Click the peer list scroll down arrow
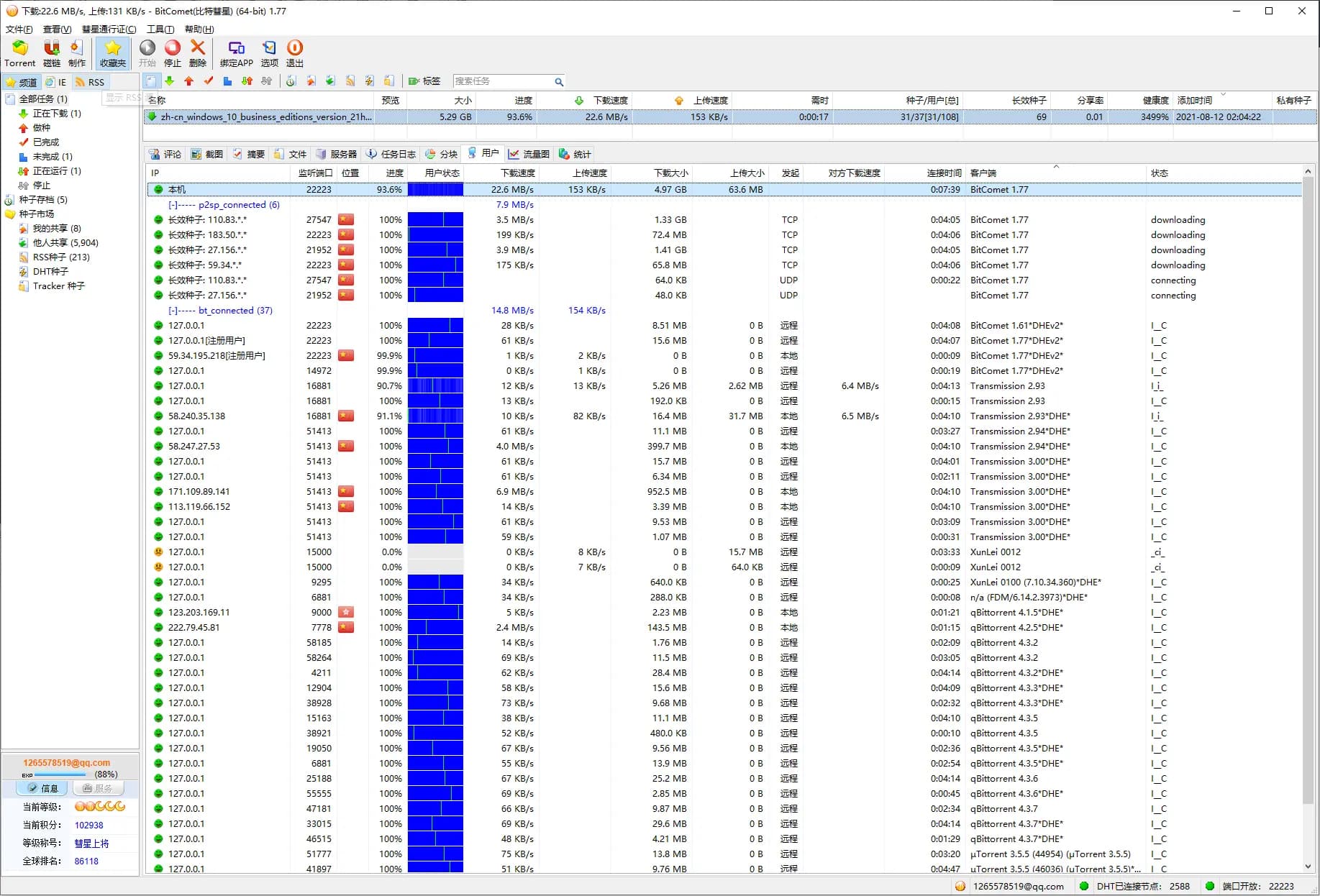The image size is (1320, 896). [1308, 867]
